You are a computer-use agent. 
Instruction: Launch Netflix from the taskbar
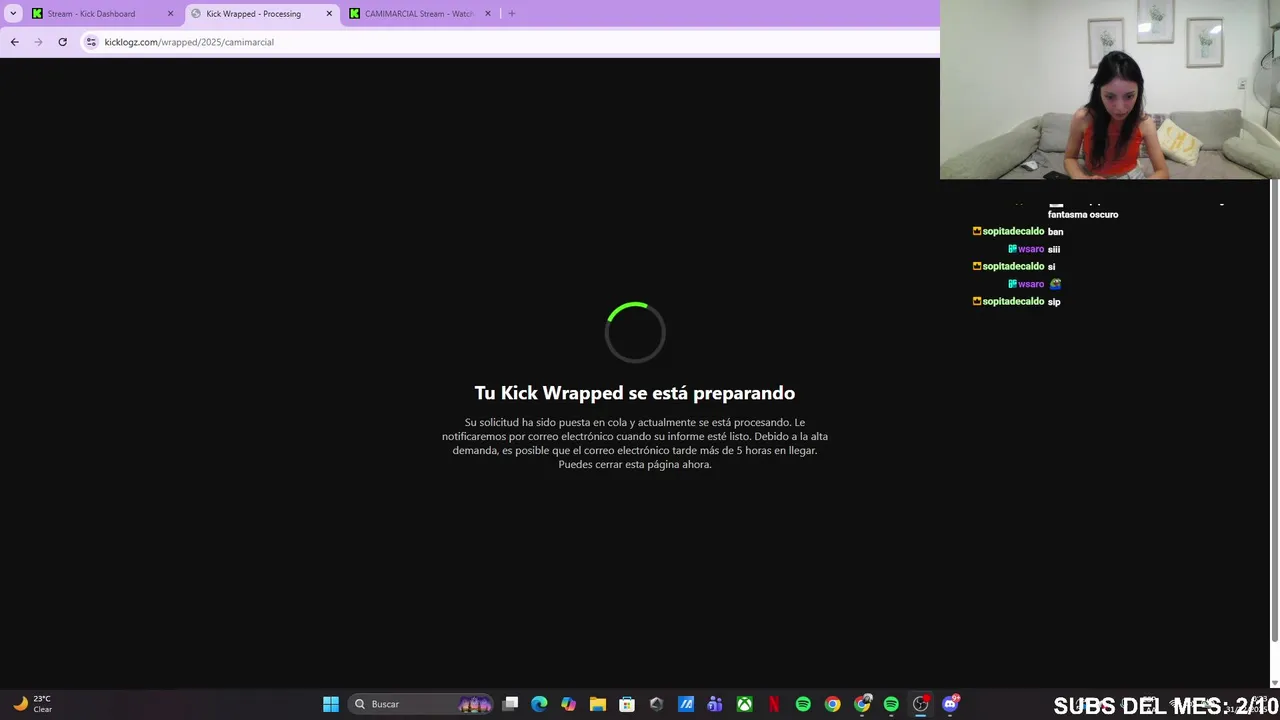coord(774,704)
